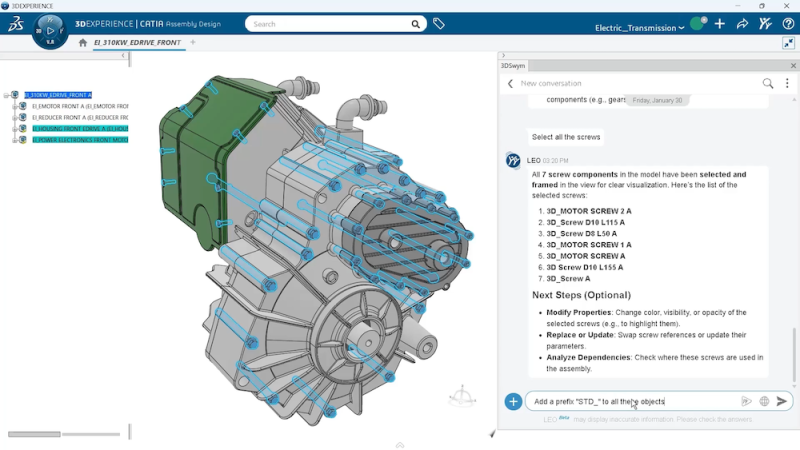Click the blue plus attach button in chat

point(513,402)
